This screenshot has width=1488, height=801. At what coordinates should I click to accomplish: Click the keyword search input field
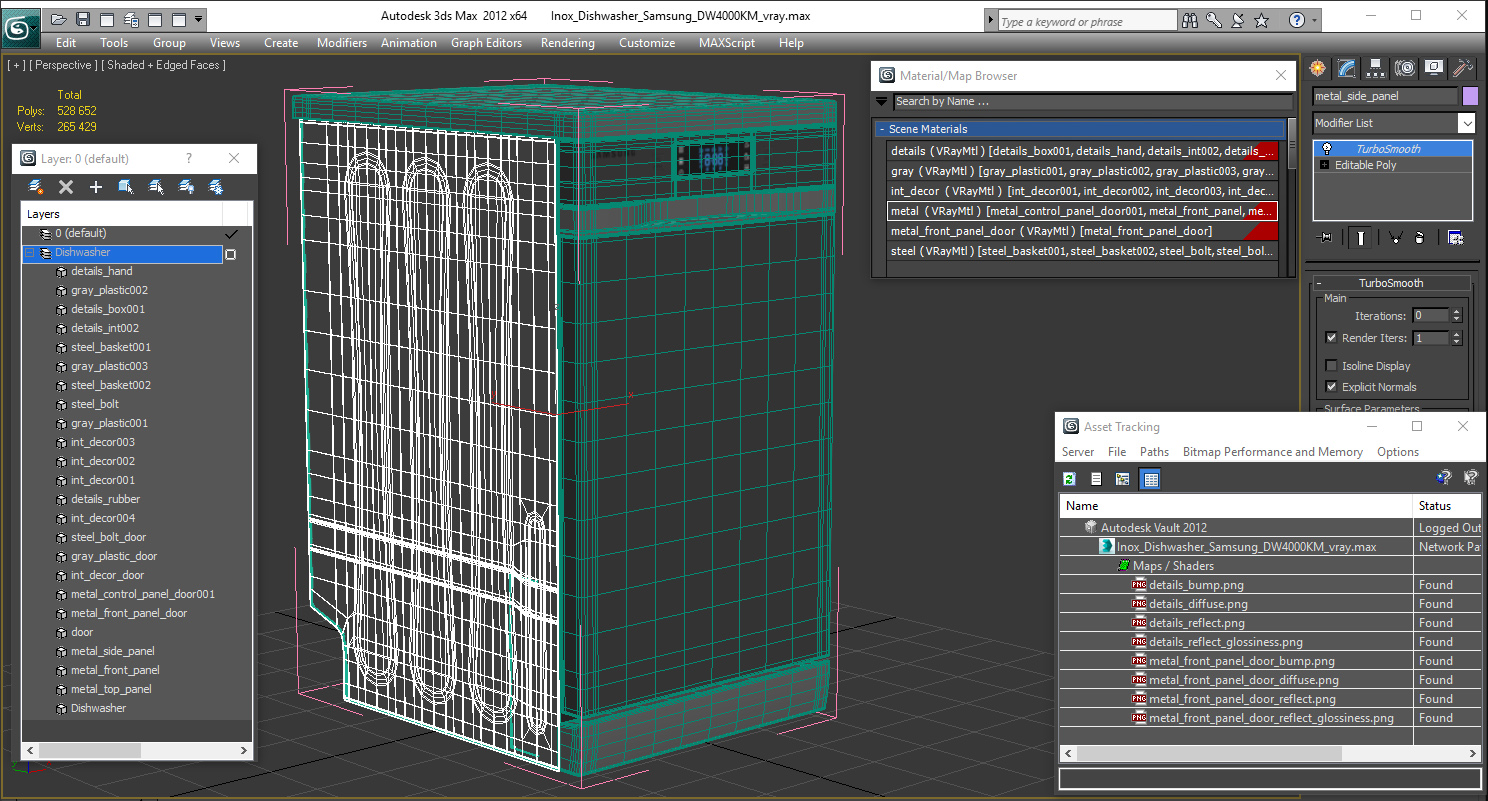[1087, 21]
